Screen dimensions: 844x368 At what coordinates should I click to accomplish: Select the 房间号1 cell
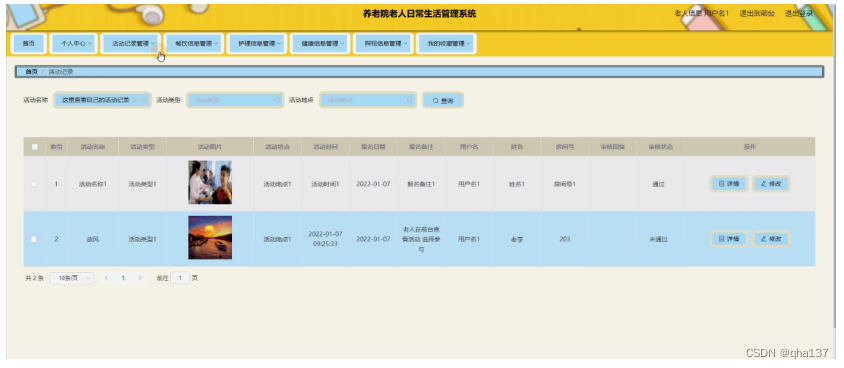(x=565, y=184)
